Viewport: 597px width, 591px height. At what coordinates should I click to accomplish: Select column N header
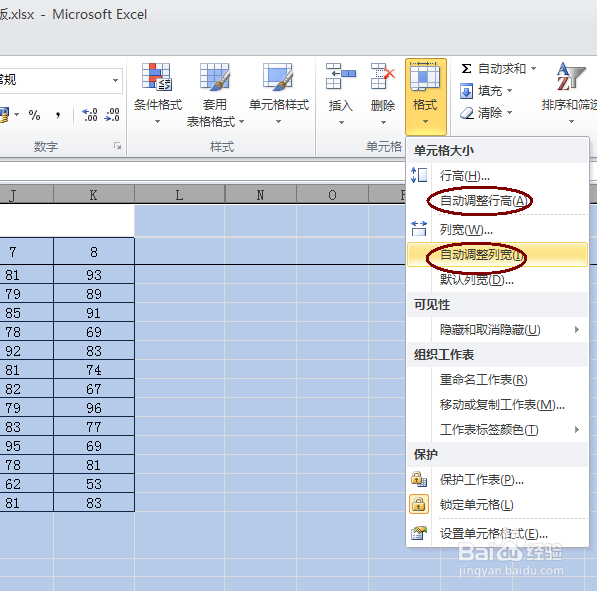(x=260, y=195)
